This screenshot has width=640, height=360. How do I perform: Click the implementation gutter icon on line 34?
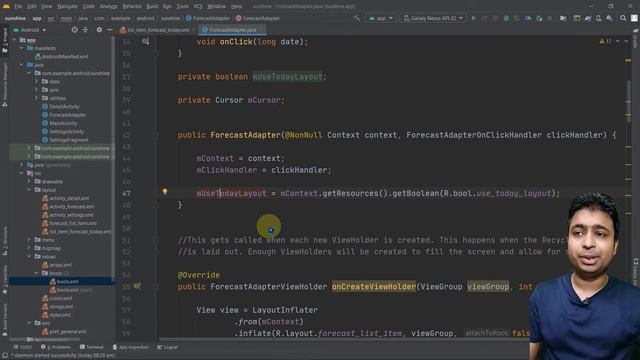tap(145, 41)
